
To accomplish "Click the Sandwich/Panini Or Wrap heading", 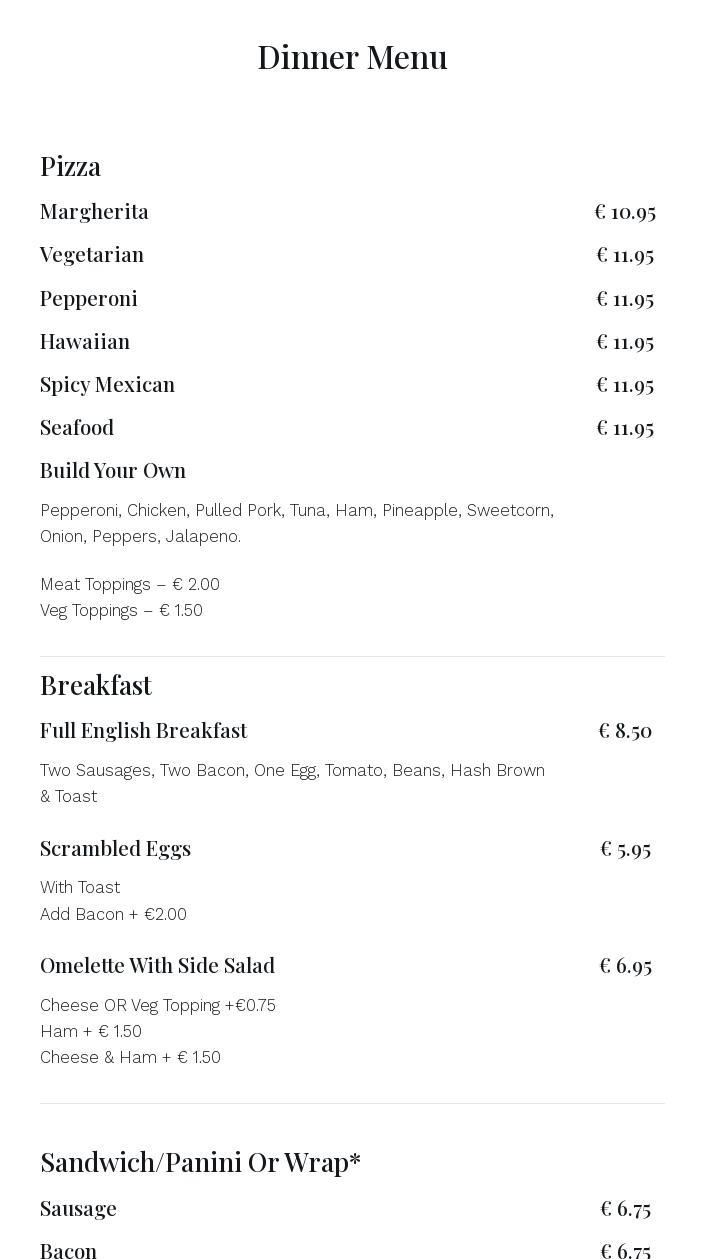I will click(x=200, y=1162).
